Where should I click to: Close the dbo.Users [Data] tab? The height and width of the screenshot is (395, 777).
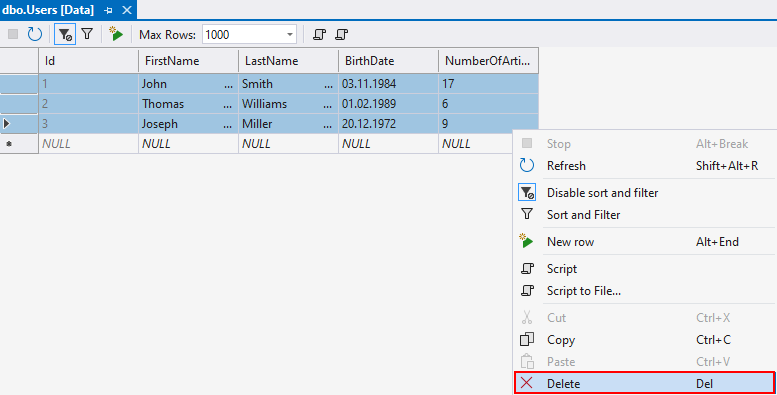pos(127,10)
